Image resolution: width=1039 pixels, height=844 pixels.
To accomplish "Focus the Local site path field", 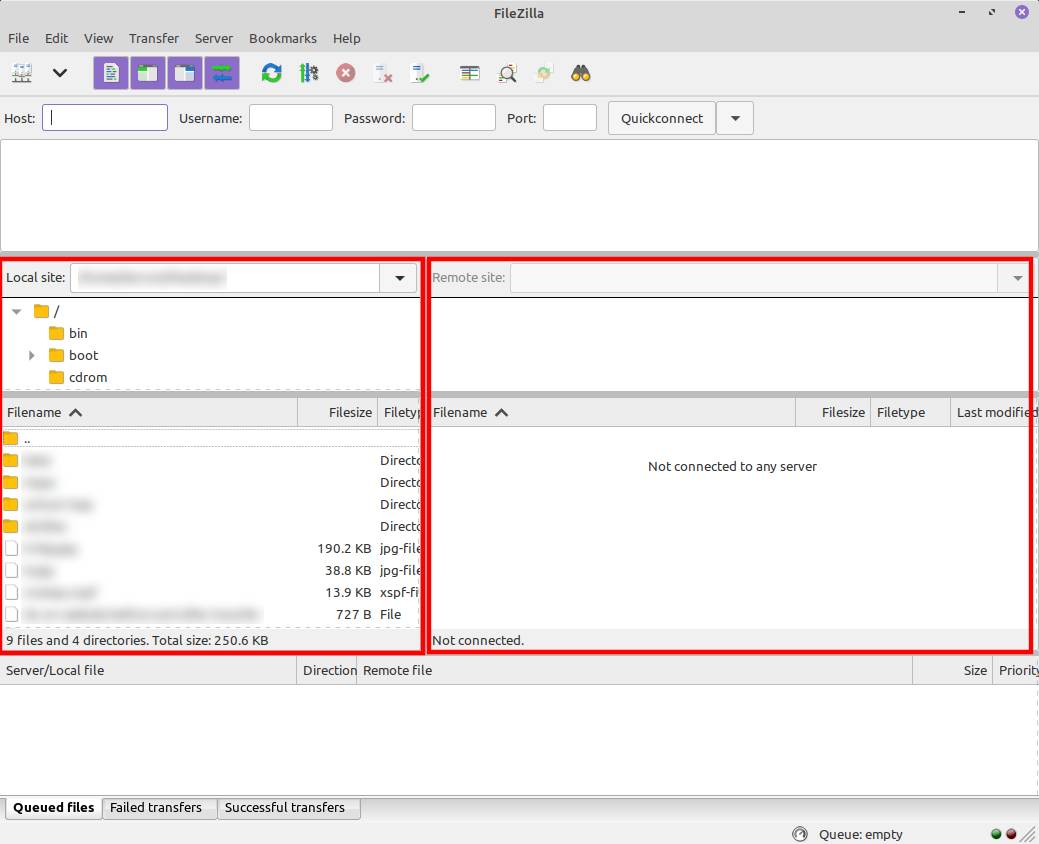I will pyautogui.click(x=225, y=278).
